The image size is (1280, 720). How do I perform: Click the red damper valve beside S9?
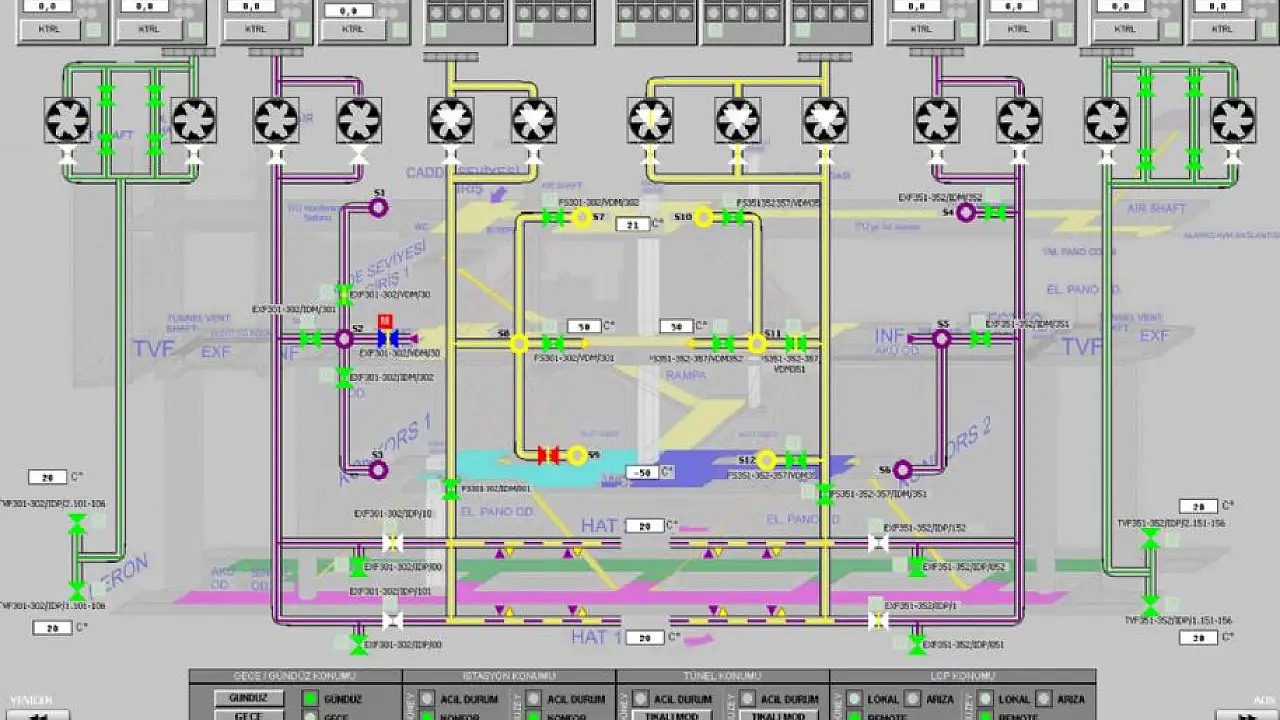549,456
